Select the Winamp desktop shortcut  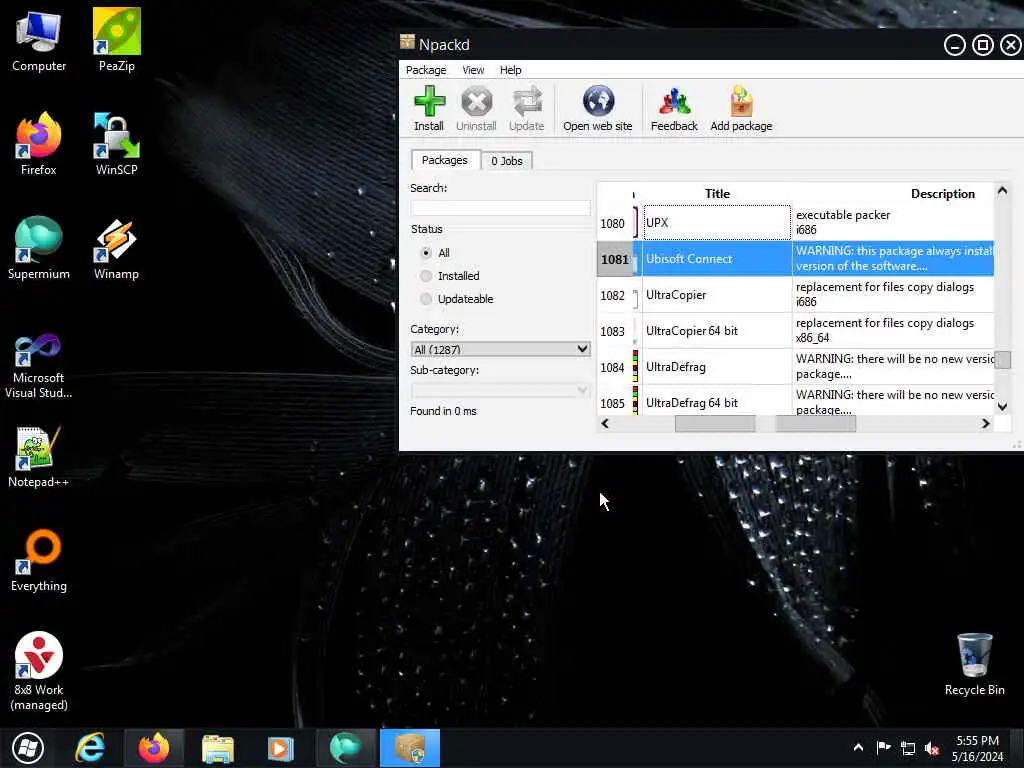117,249
